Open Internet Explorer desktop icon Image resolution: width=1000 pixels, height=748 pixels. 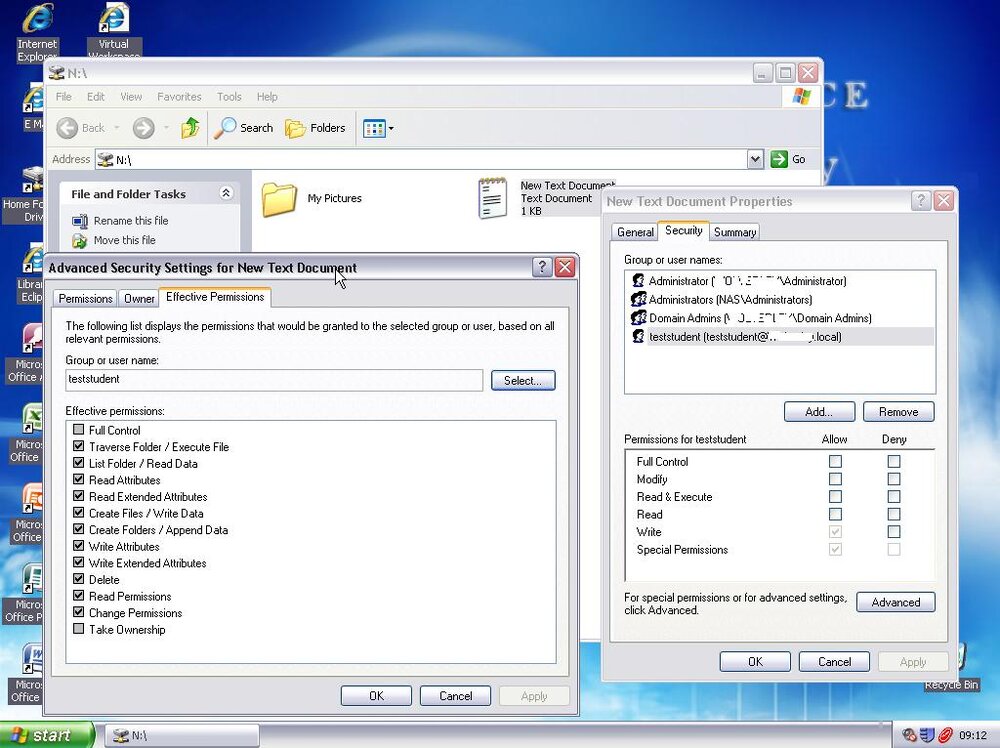pos(38,18)
